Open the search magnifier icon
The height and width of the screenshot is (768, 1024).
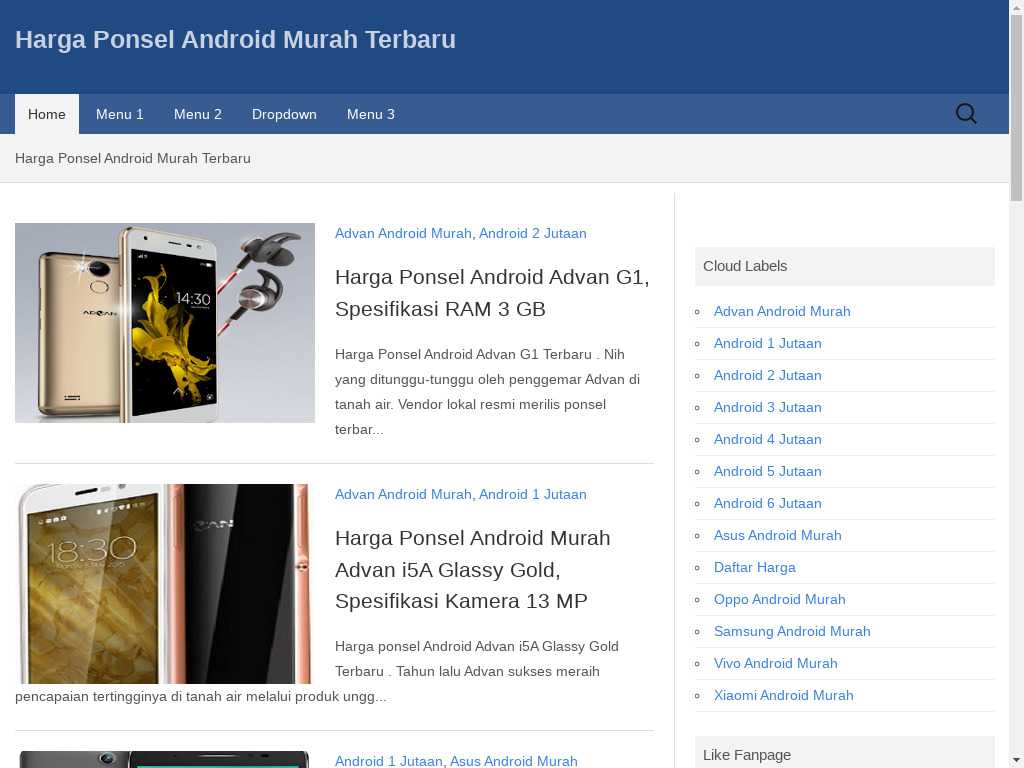(x=966, y=114)
